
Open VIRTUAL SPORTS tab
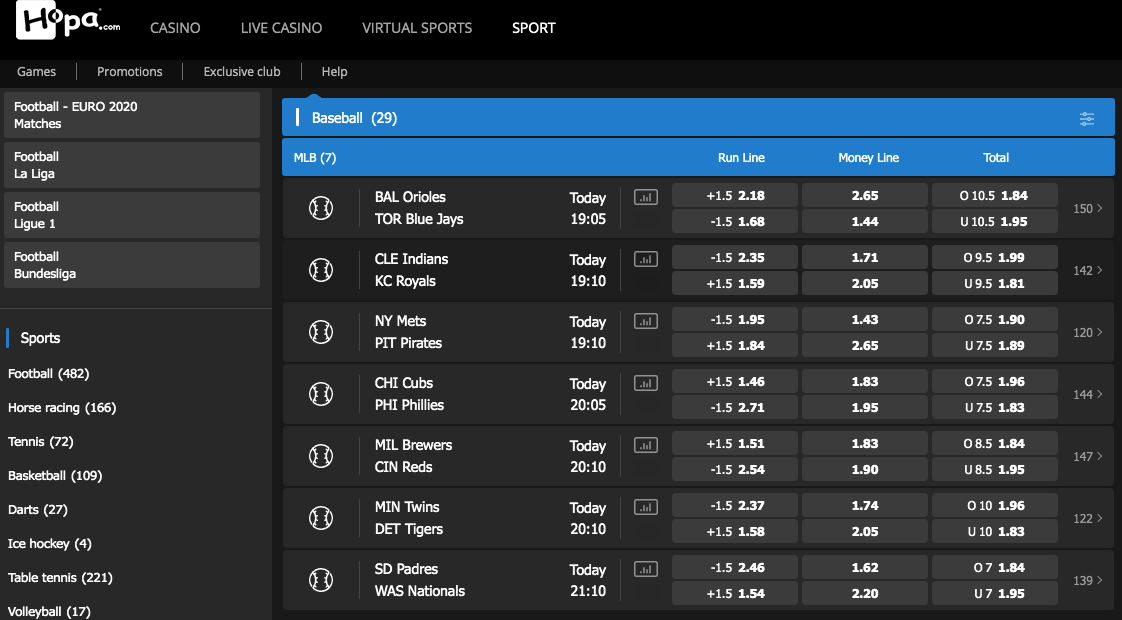(x=417, y=28)
